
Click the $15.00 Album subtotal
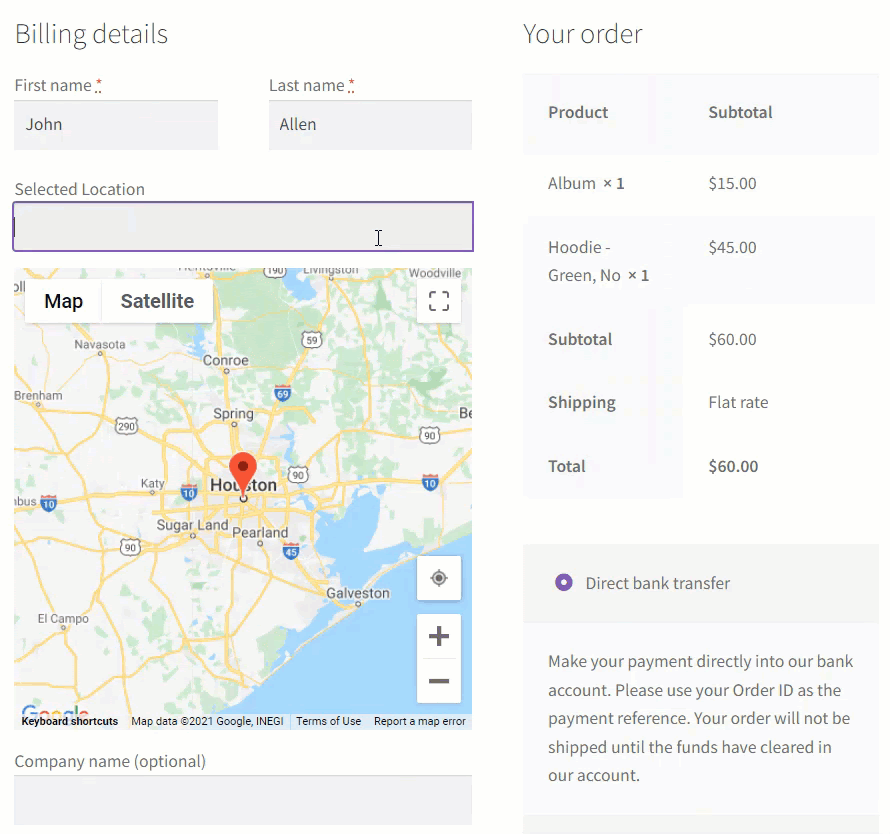tap(732, 183)
